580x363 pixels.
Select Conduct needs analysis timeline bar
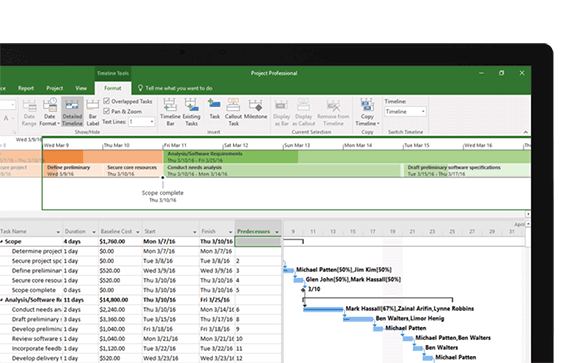pos(282,171)
